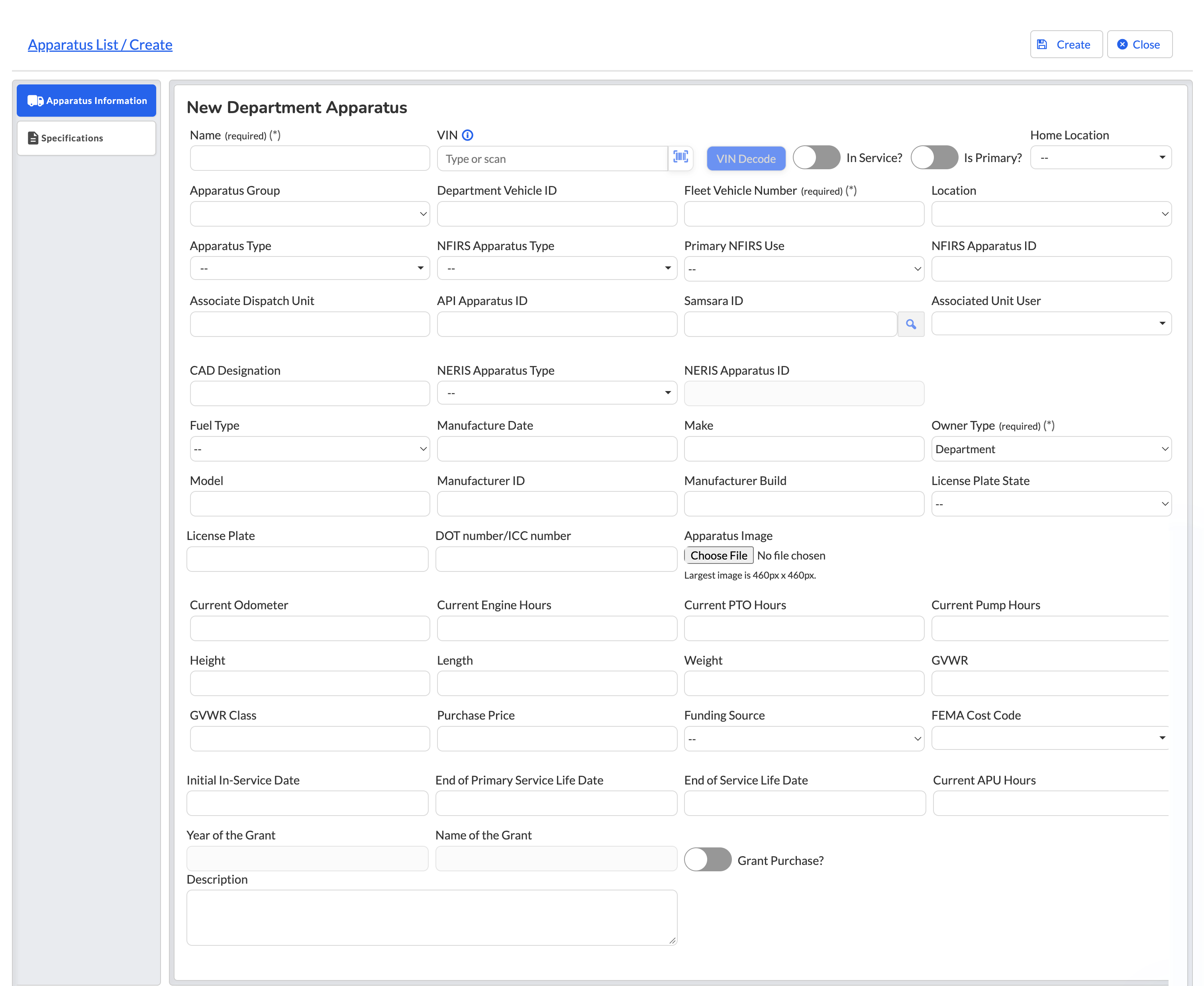Select the Apparatus Information tab
The height and width of the screenshot is (986, 1204).
pyautogui.click(x=86, y=100)
